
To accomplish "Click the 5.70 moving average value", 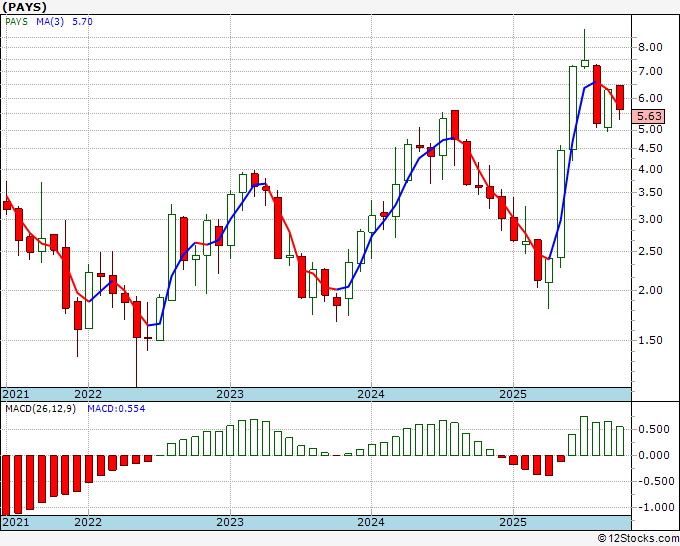I will pos(82,22).
